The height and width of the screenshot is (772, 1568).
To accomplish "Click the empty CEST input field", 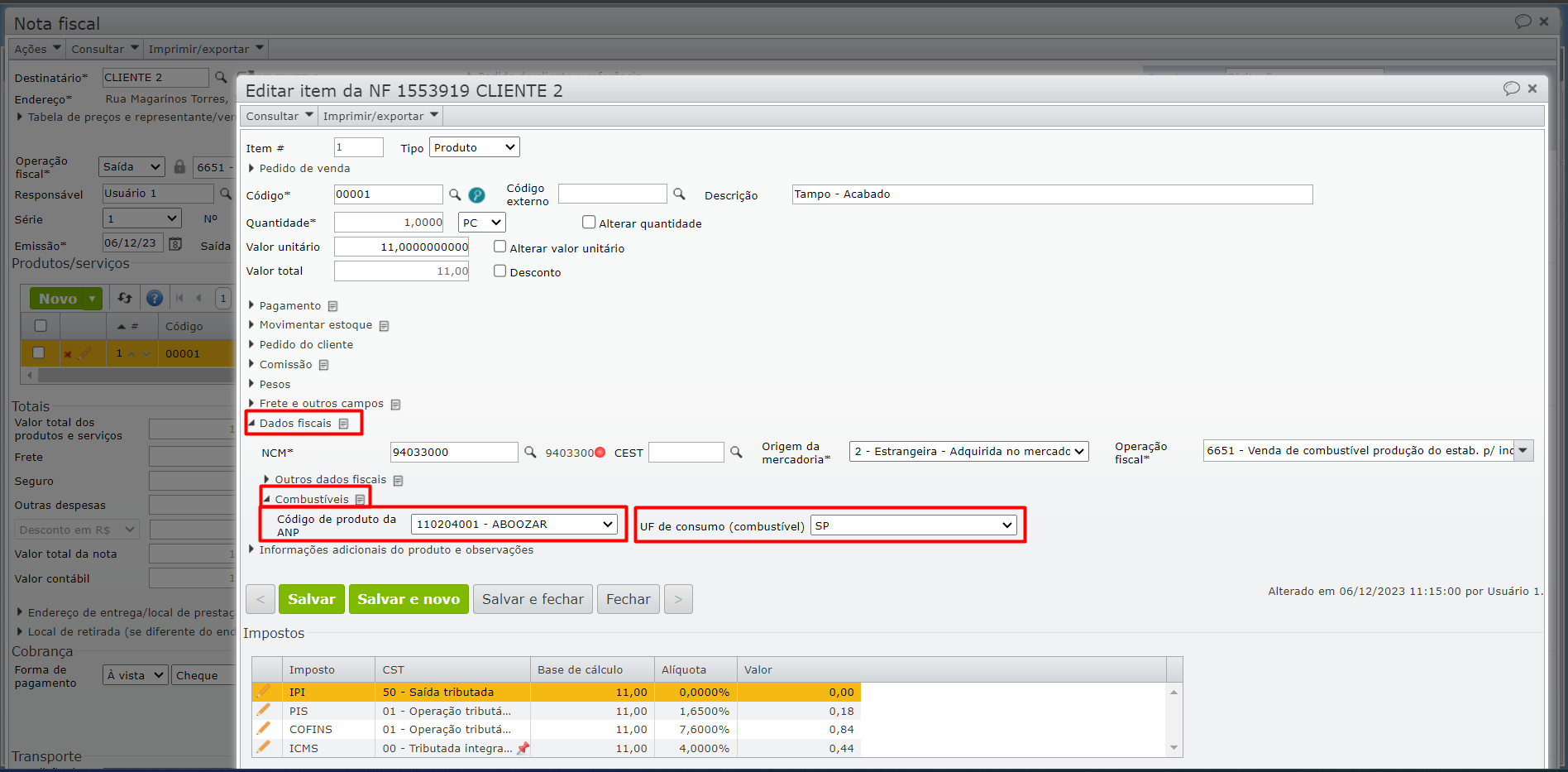I will (x=686, y=452).
